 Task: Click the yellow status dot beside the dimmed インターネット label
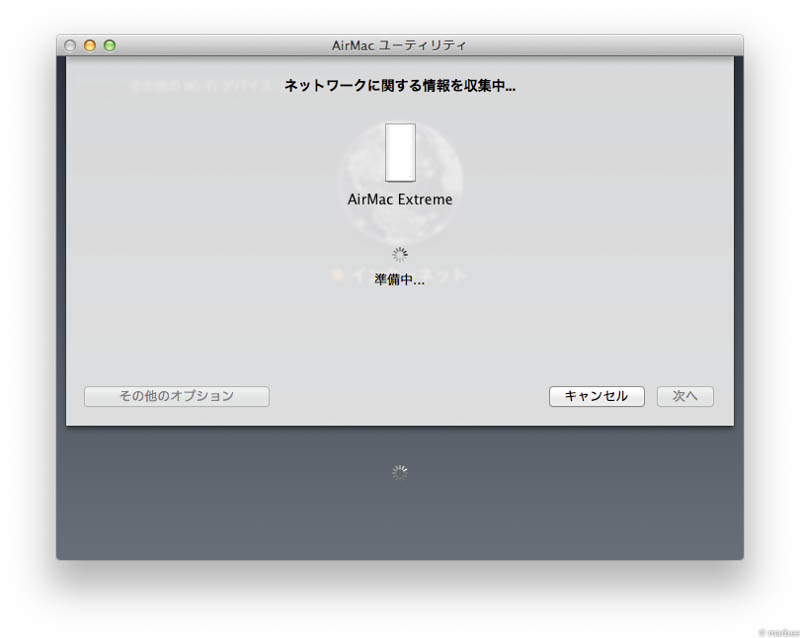338,272
